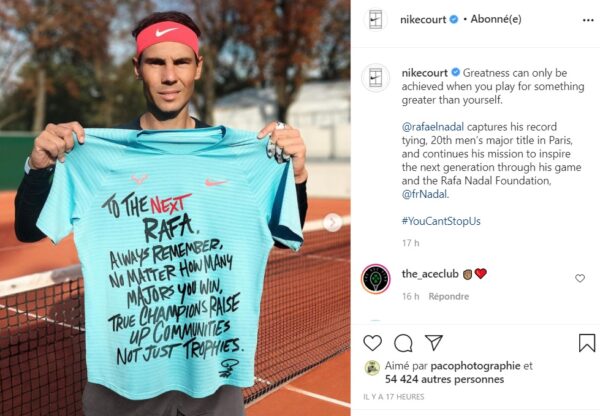Open the nikecourt username in the header
600x416 pixels.
[423, 20]
